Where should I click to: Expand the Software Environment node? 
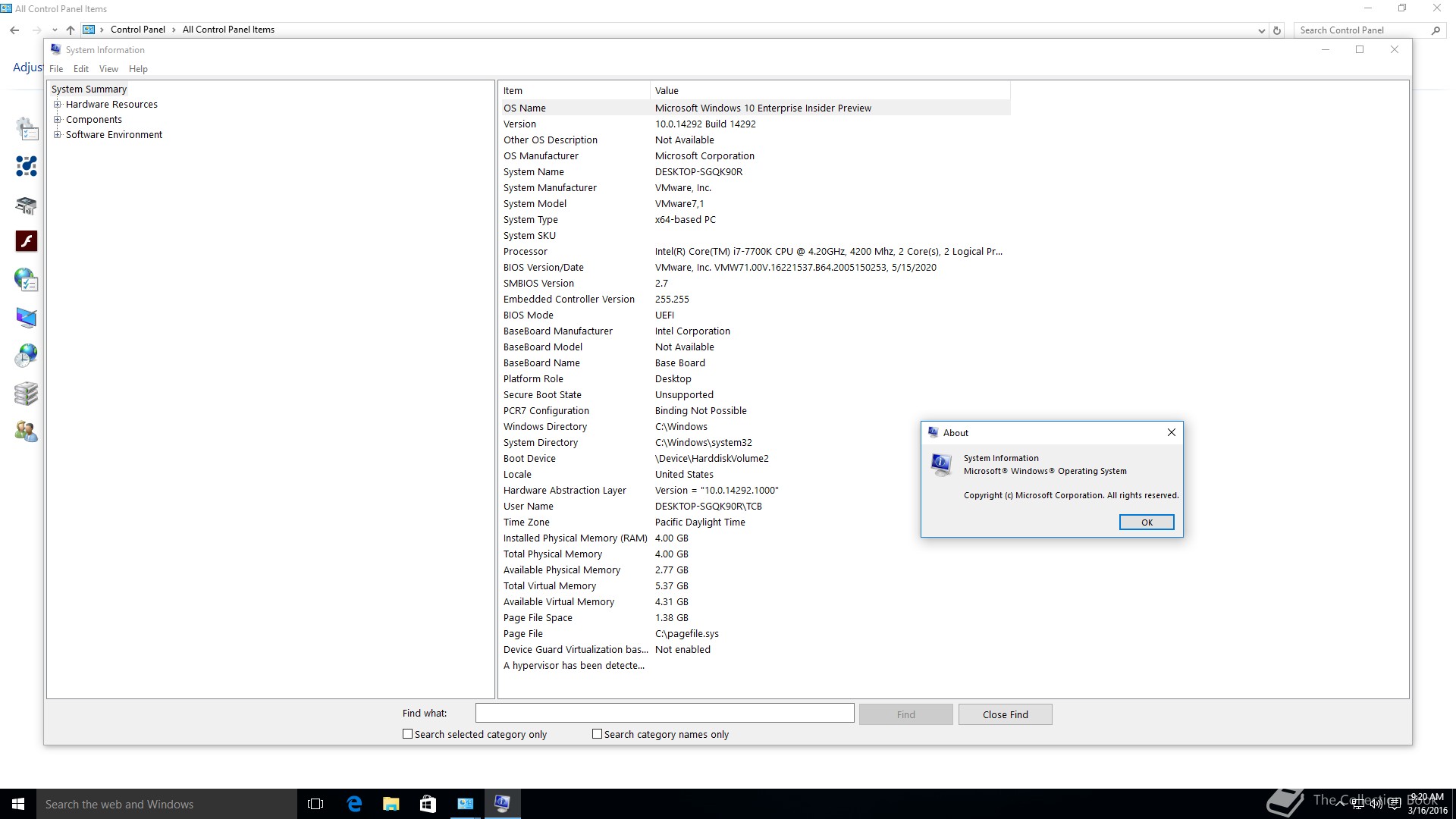coord(57,135)
